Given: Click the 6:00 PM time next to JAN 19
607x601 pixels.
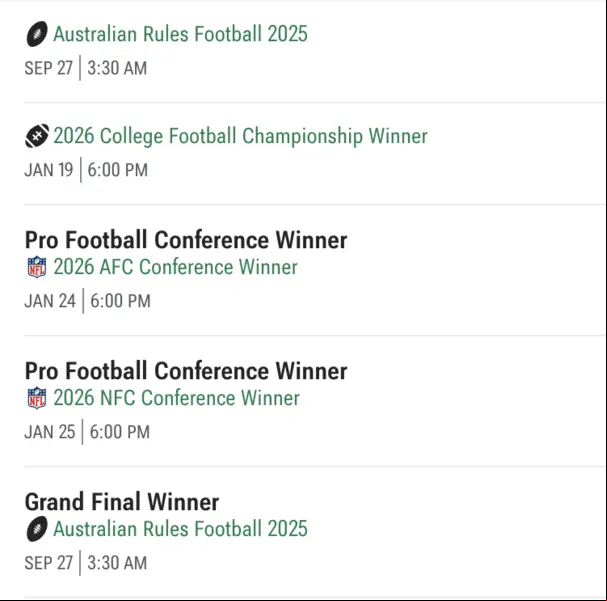Looking at the screenshot, I should pyautogui.click(x=118, y=170).
